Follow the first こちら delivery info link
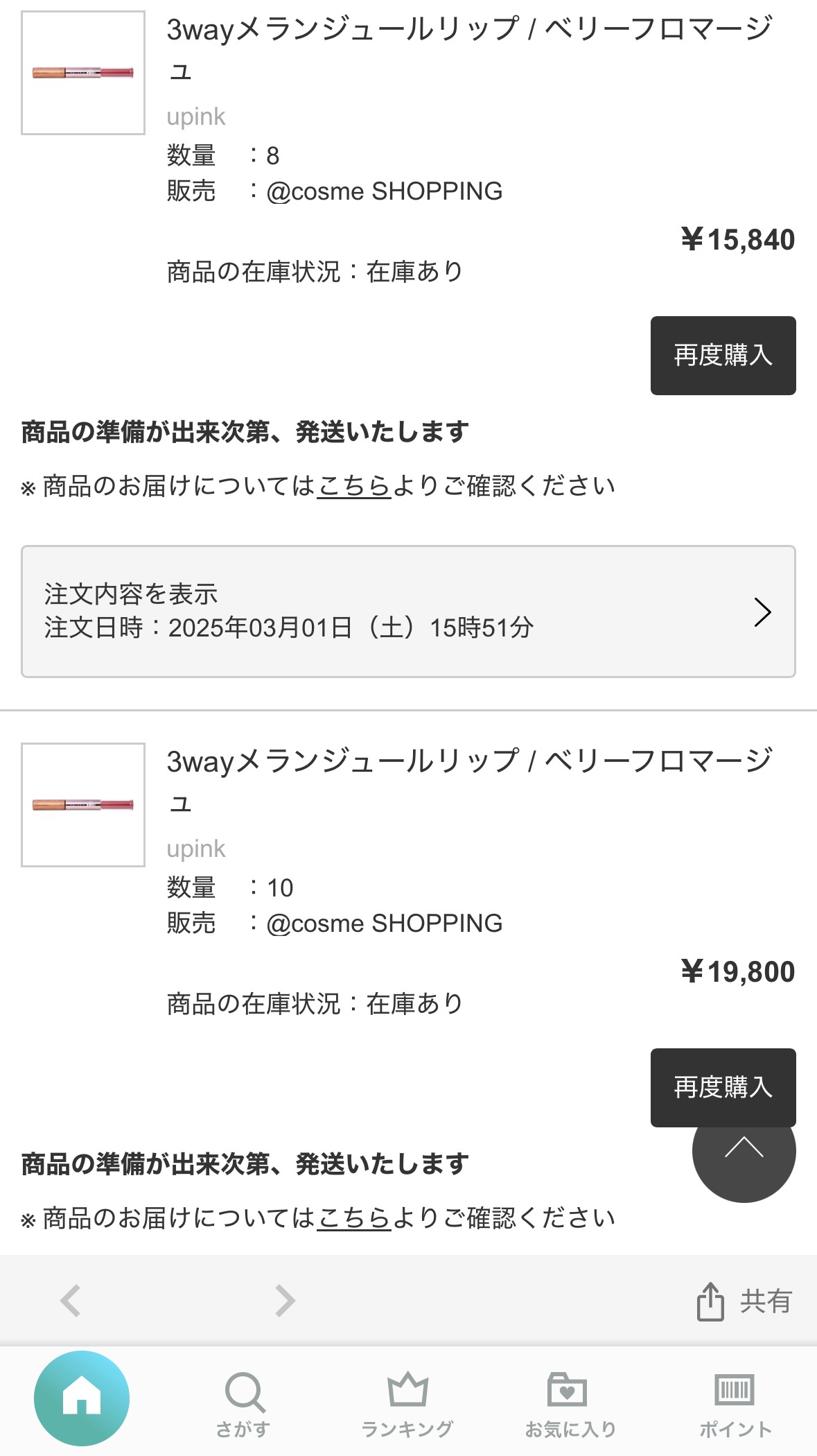 pos(354,486)
